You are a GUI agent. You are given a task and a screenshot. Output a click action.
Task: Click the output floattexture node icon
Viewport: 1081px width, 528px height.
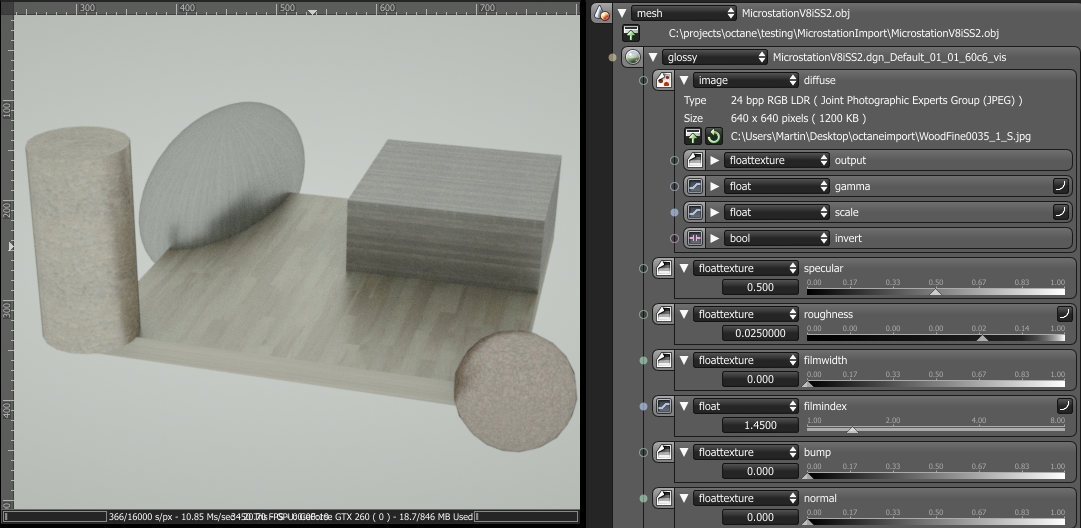coord(694,160)
